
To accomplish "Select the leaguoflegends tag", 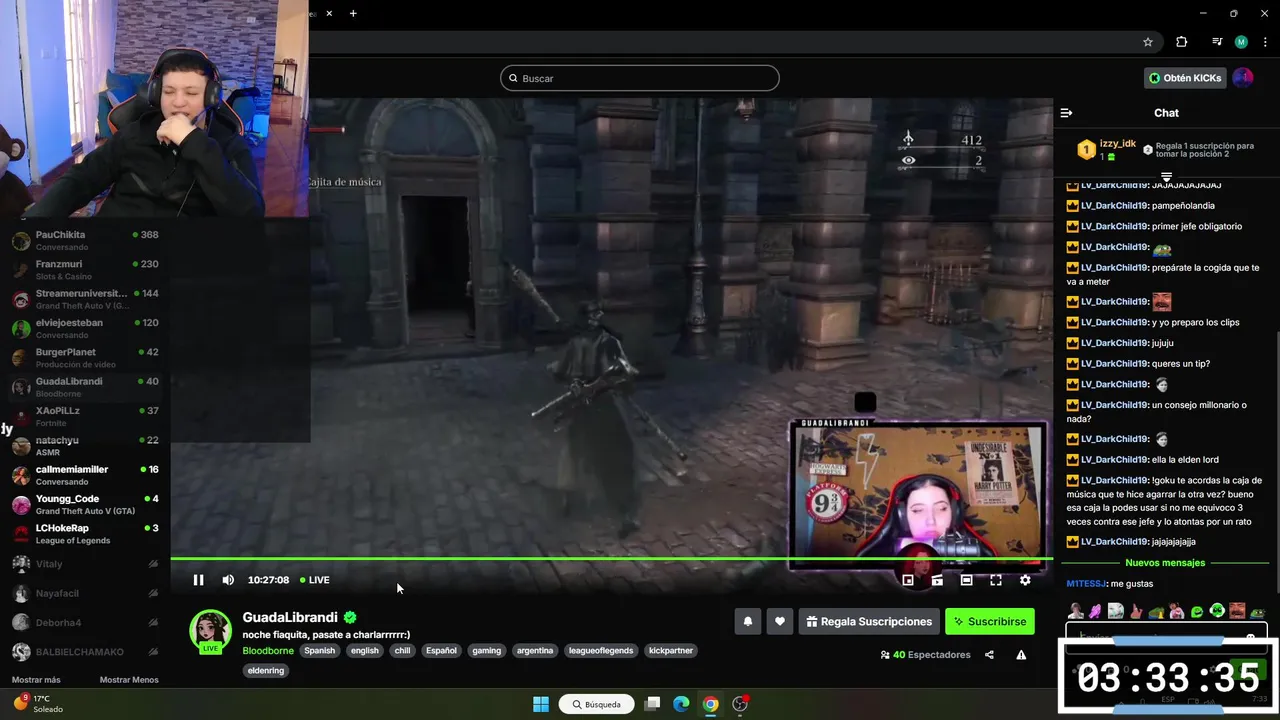I will click(601, 650).
